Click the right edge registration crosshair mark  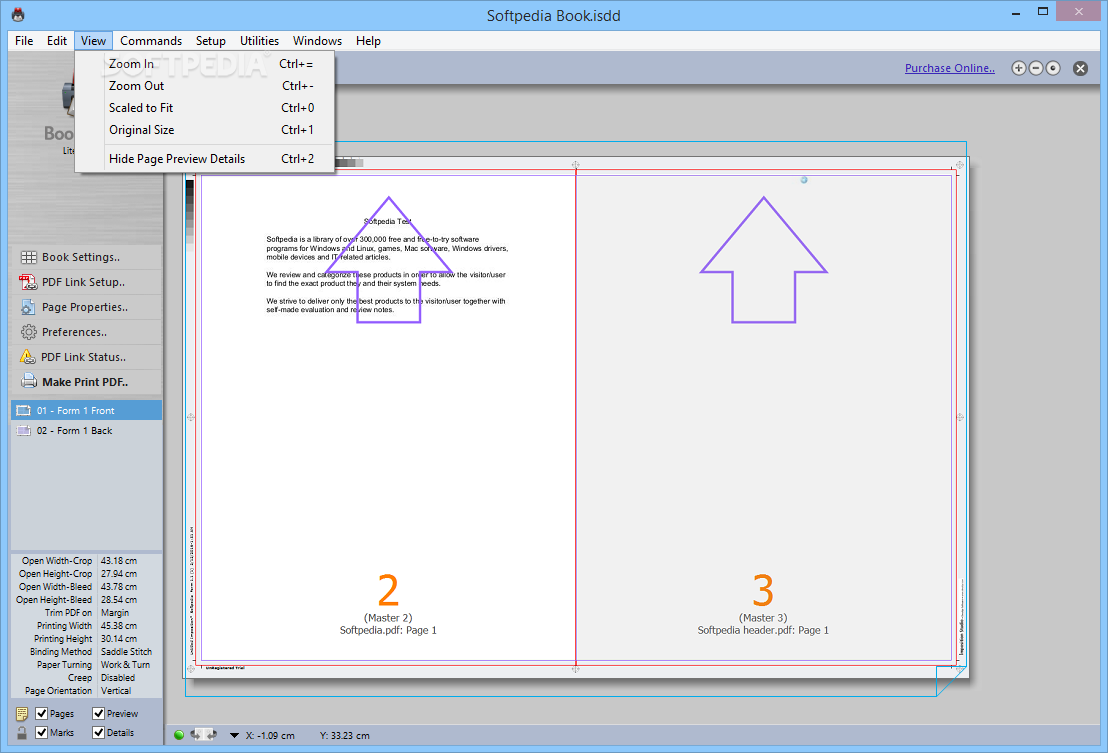(x=960, y=417)
